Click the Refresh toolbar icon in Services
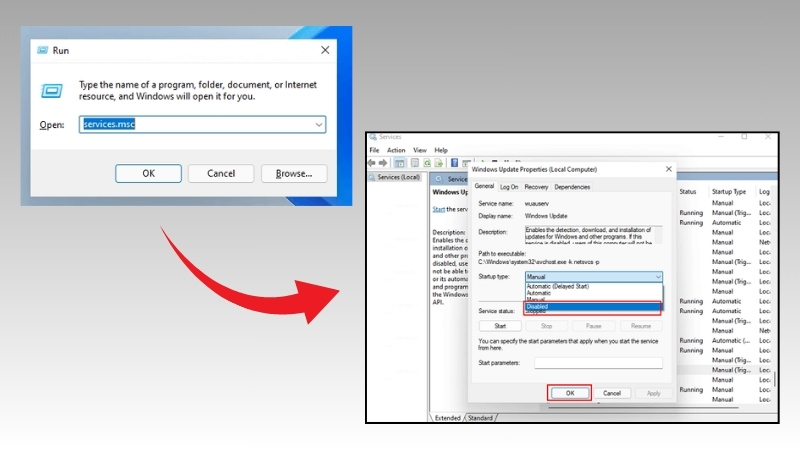The width and height of the screenshot is (800, 450). point(427,163)
